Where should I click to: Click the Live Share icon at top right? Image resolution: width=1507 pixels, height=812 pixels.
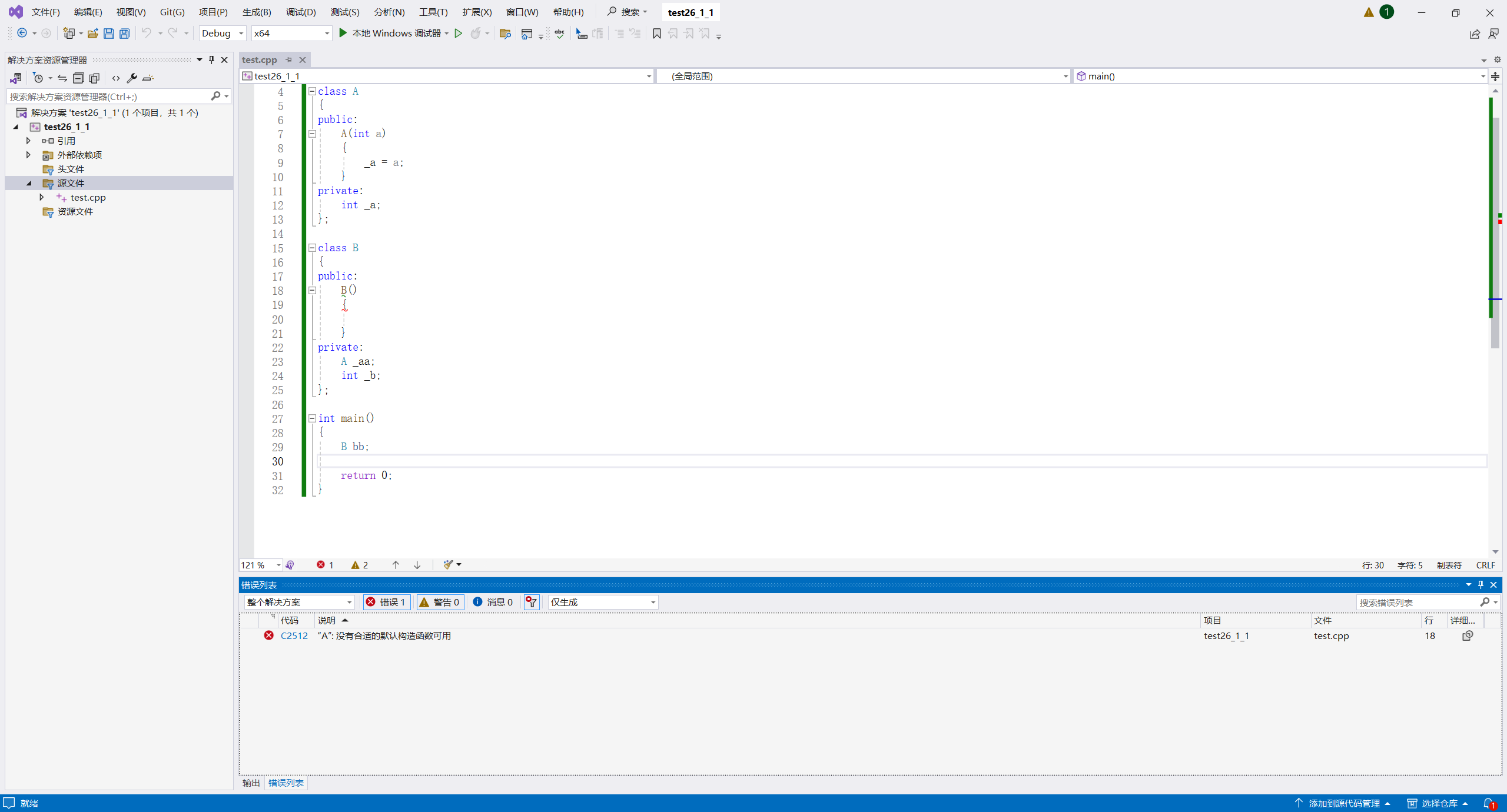coord(1474,34)
